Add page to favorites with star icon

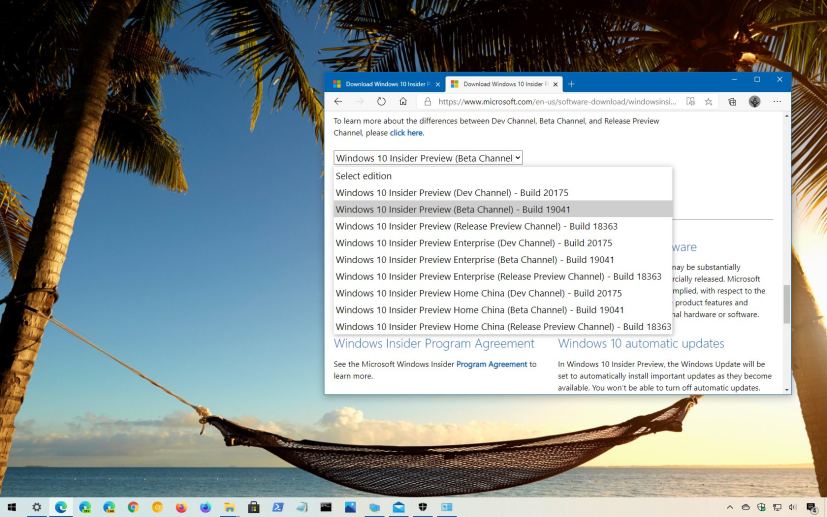tap(708, 102)
